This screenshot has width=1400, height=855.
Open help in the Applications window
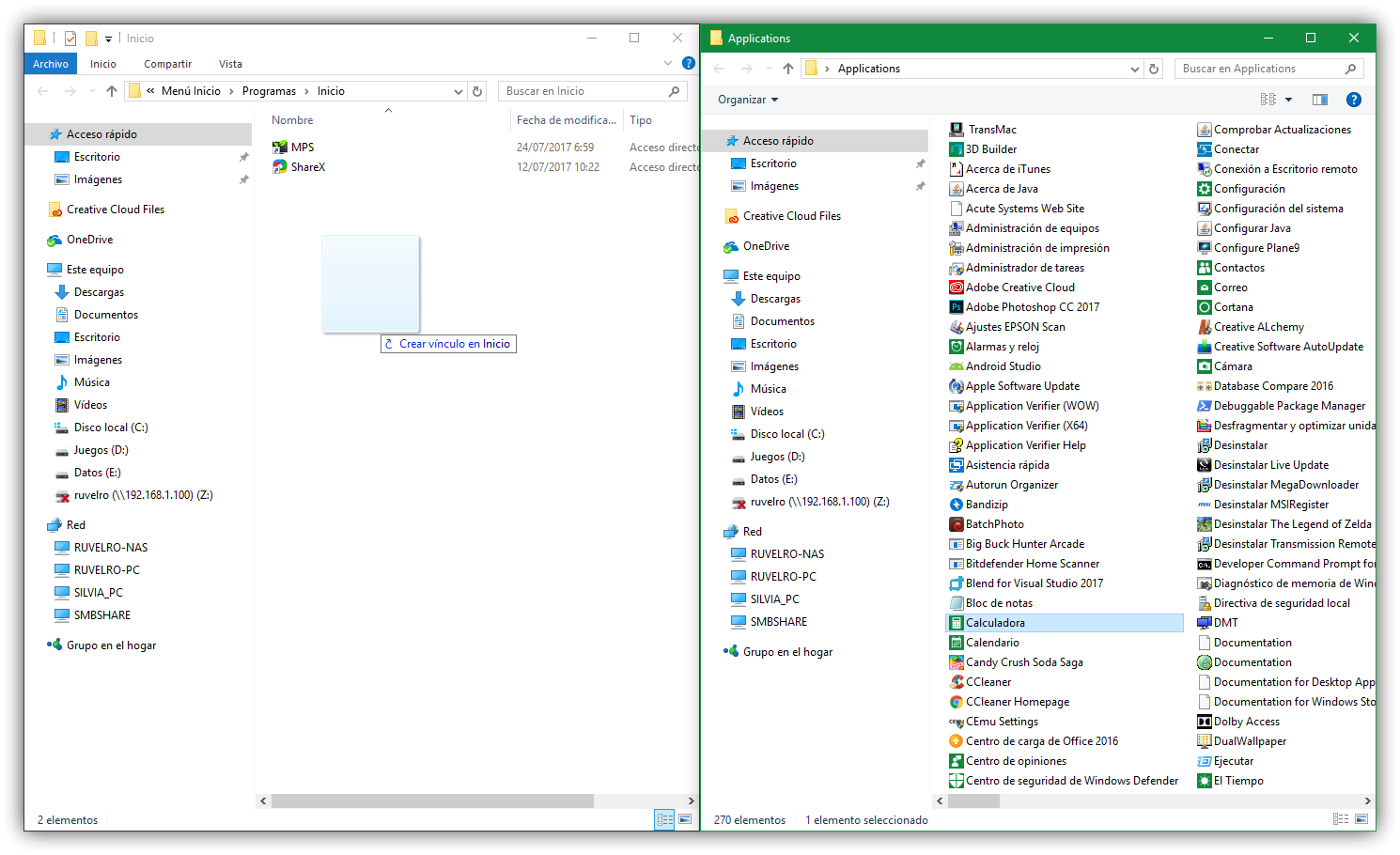pos(1354,100)
